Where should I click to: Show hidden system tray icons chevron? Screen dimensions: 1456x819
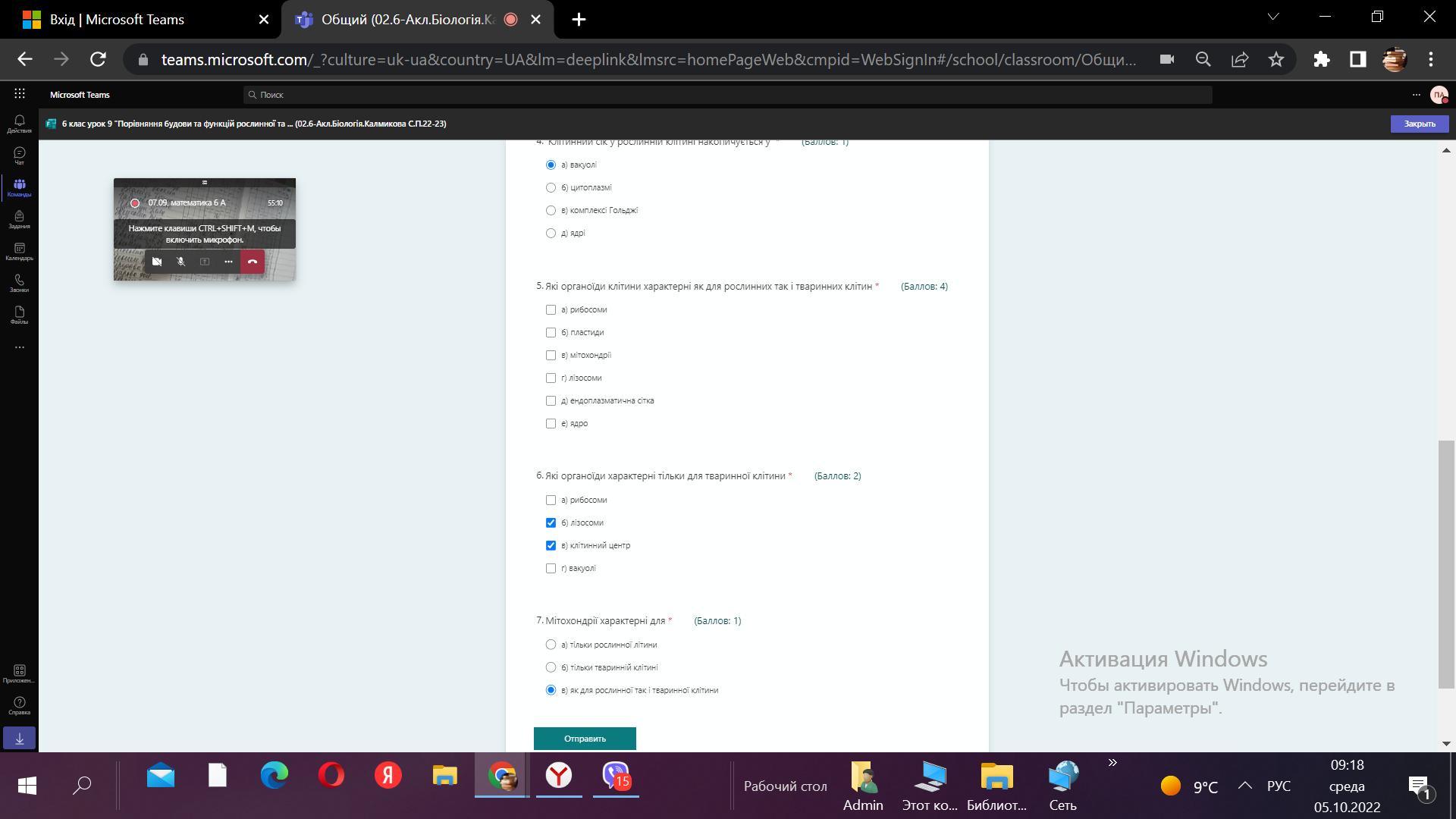coord(1244,786)
